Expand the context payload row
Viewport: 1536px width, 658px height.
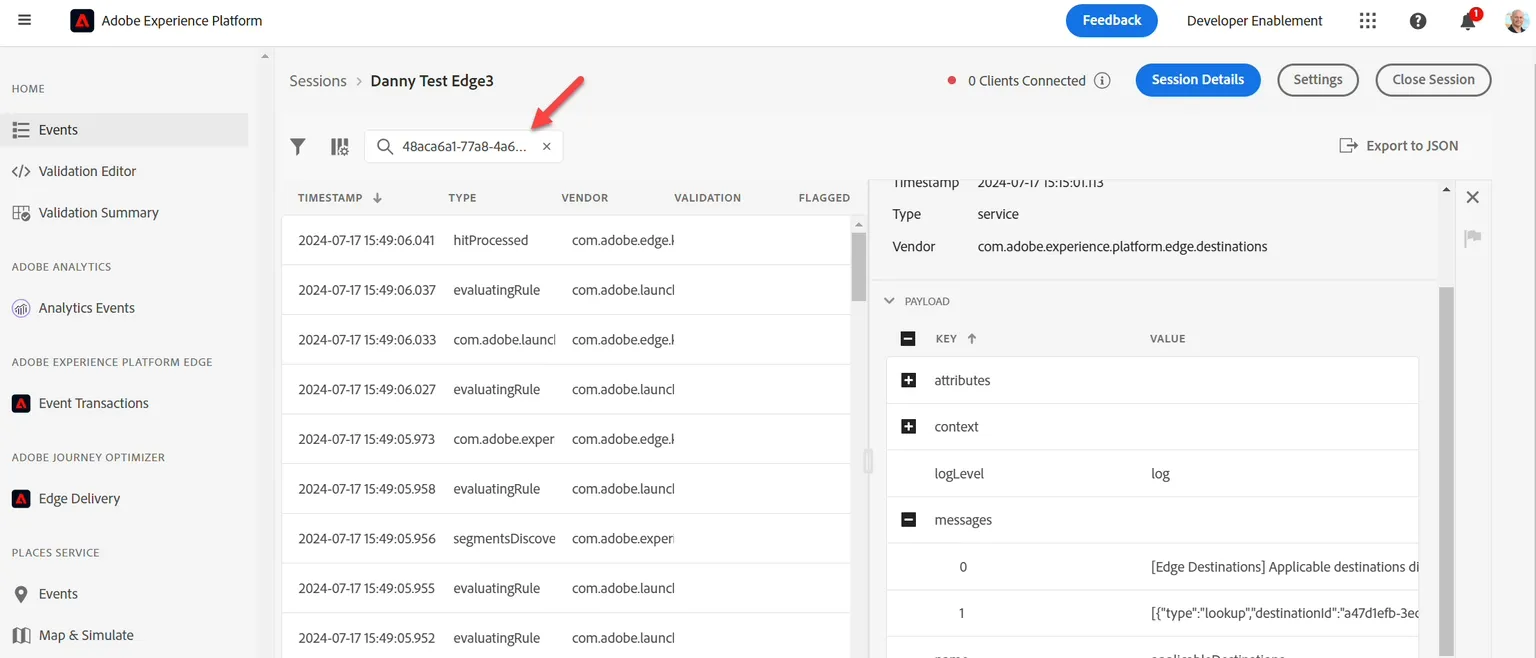coord(908,426)
